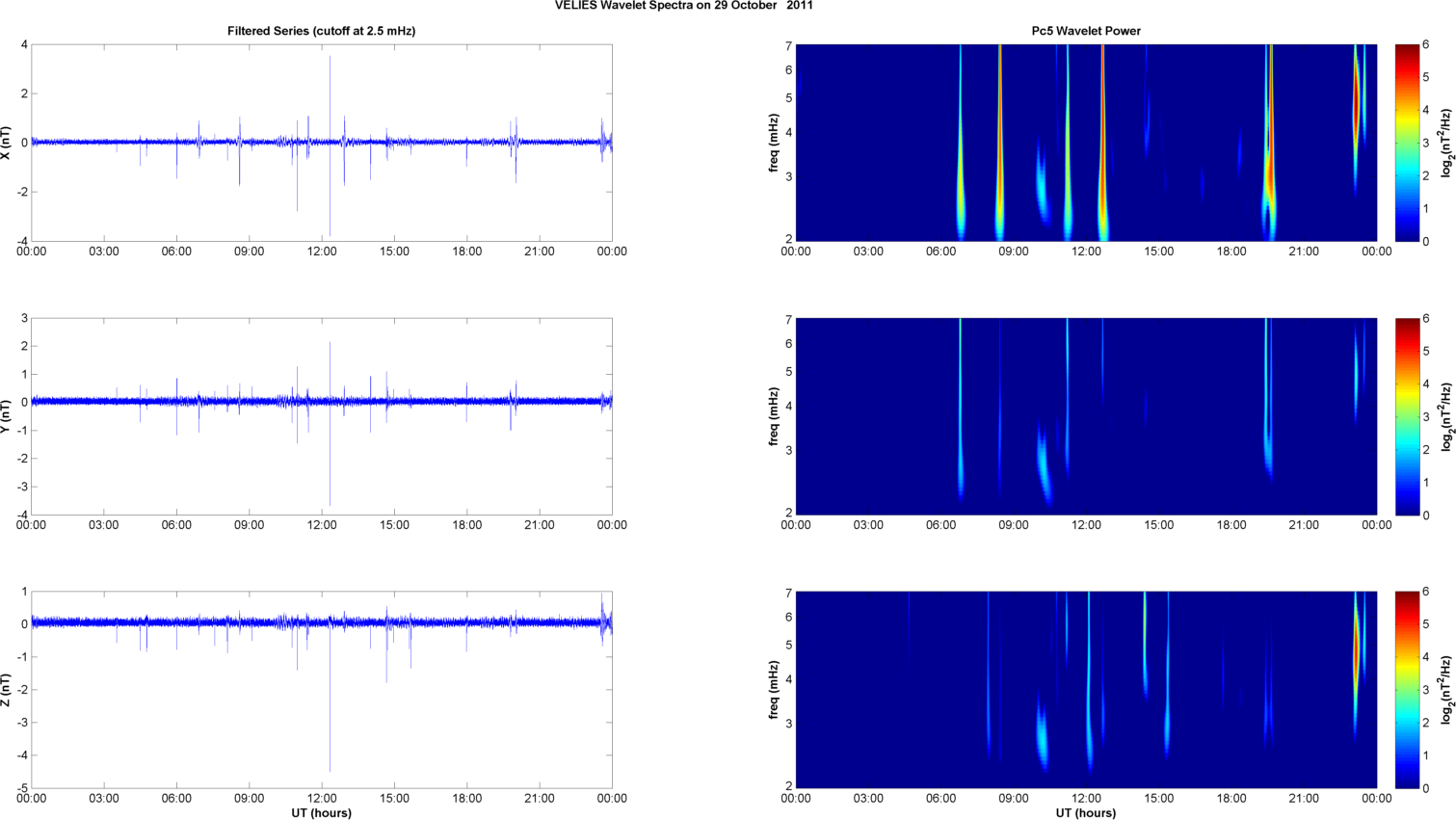Click the middle Pc5 wavelet power spectrogram
This screenshot has width=1456, height=820.
click(x=1086, y=416)
